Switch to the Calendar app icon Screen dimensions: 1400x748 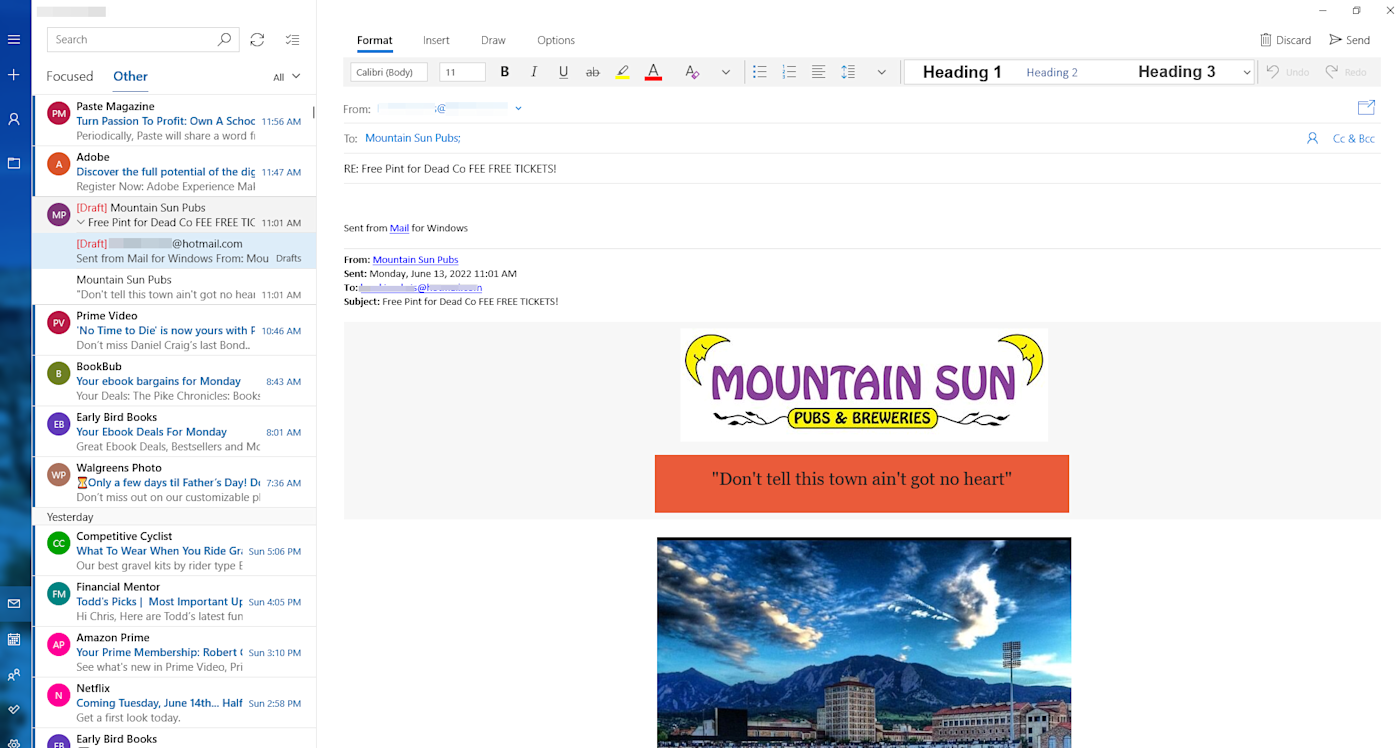pyautogui.click(x=14, y=639)
